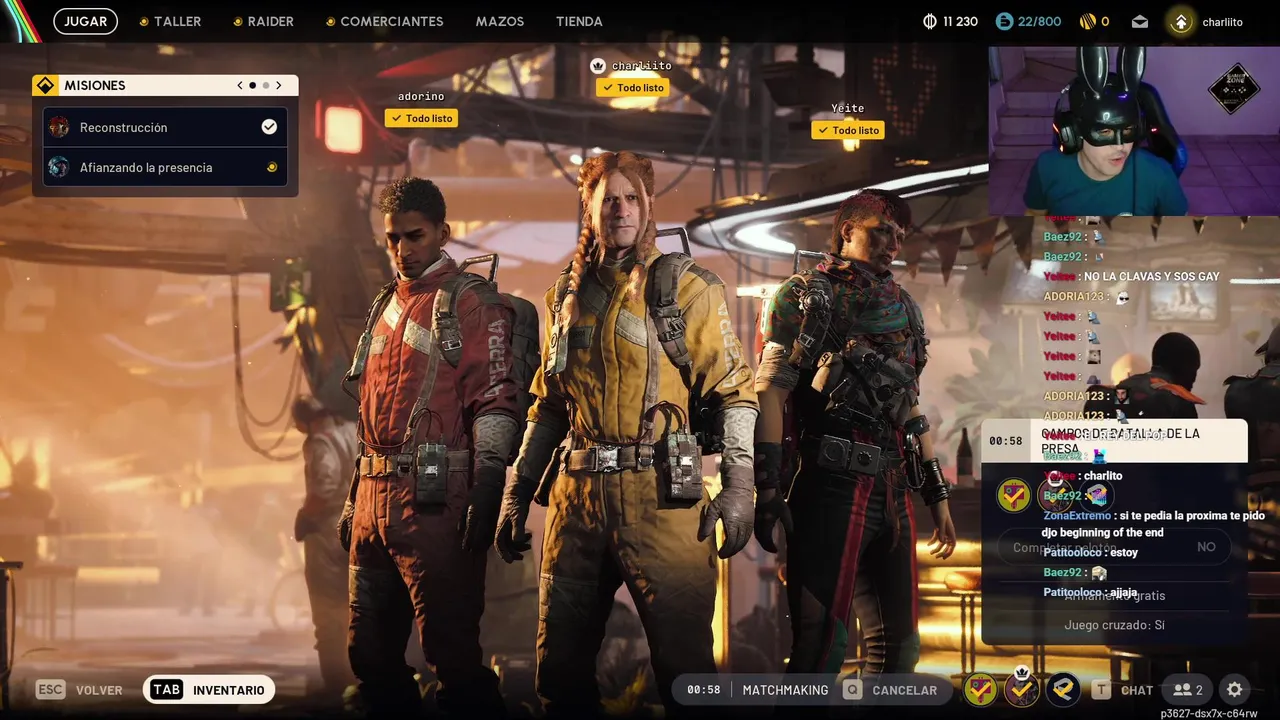Viewport: 1280px width, 720px height.
Task: Open the RAIDER tab
Action: [263, 21]
